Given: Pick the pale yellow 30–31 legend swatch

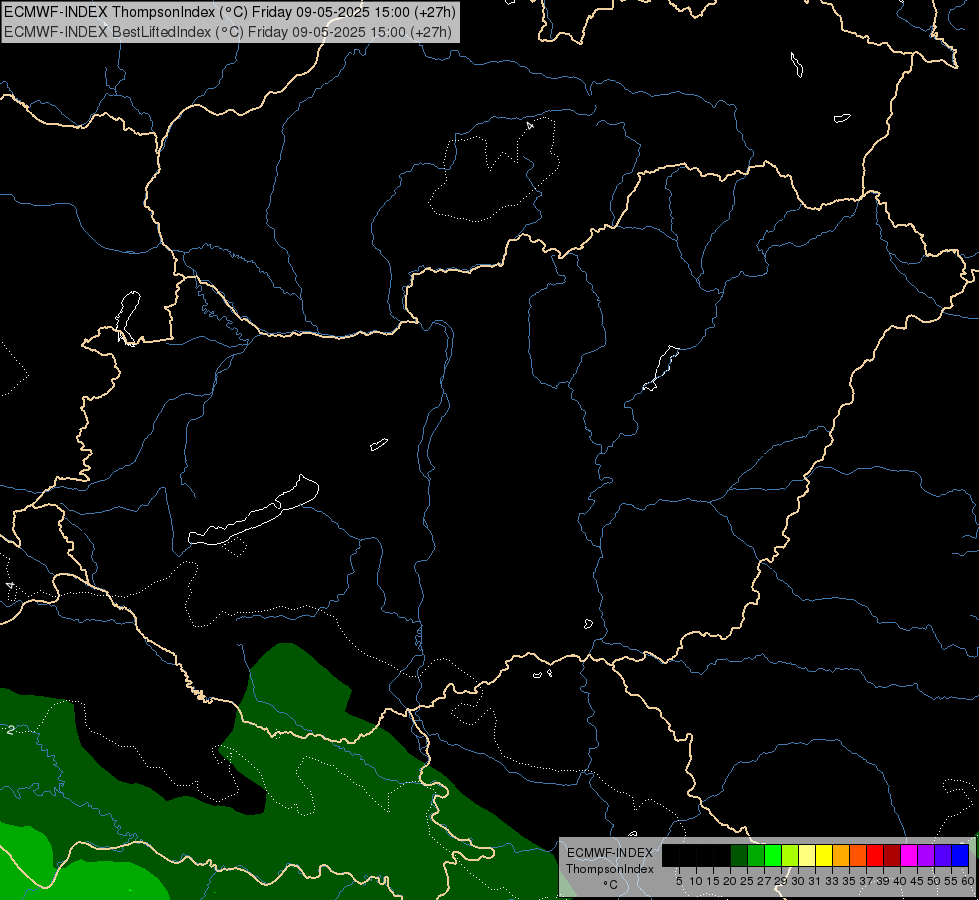Looking at the screenshot, I should [x=807, y=855].
